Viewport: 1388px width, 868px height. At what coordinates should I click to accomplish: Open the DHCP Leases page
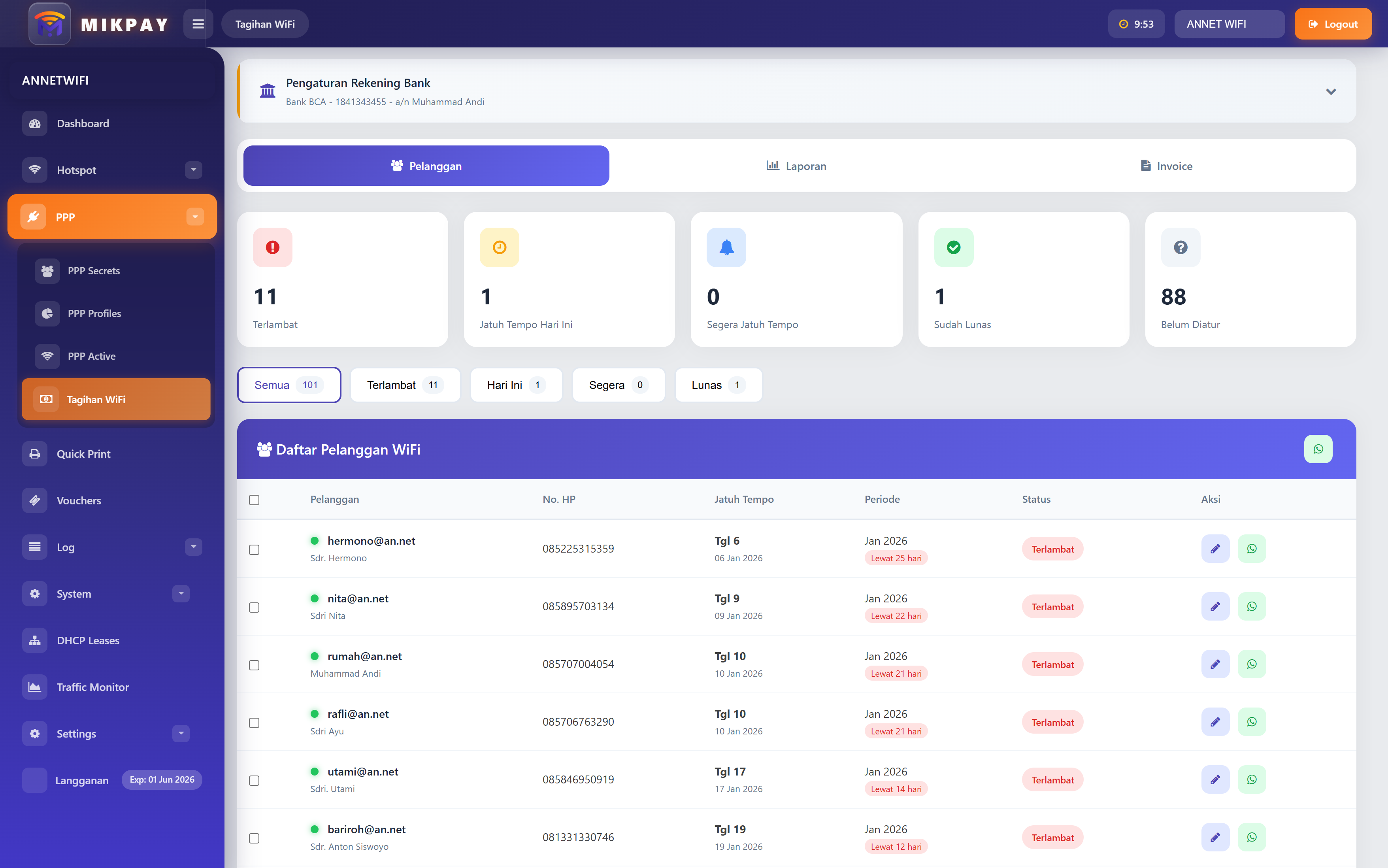(88, 641)
